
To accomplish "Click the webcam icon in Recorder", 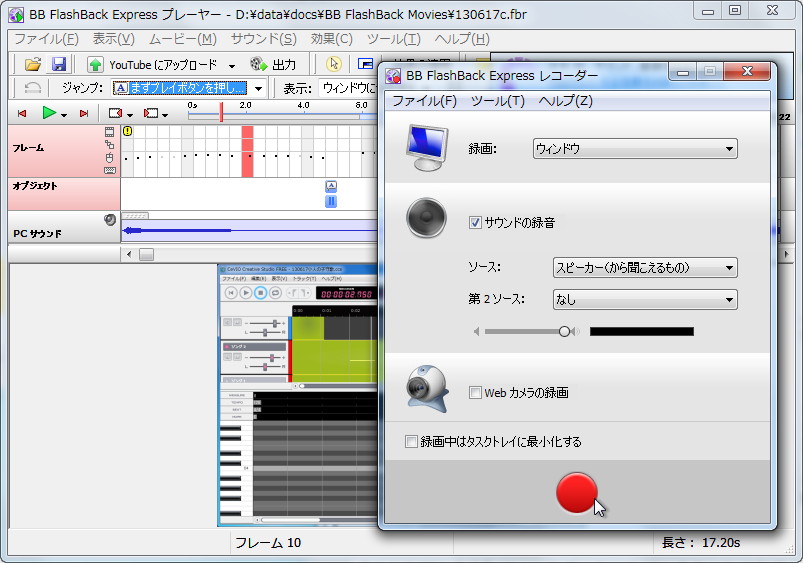I will (x=427, y=388).
